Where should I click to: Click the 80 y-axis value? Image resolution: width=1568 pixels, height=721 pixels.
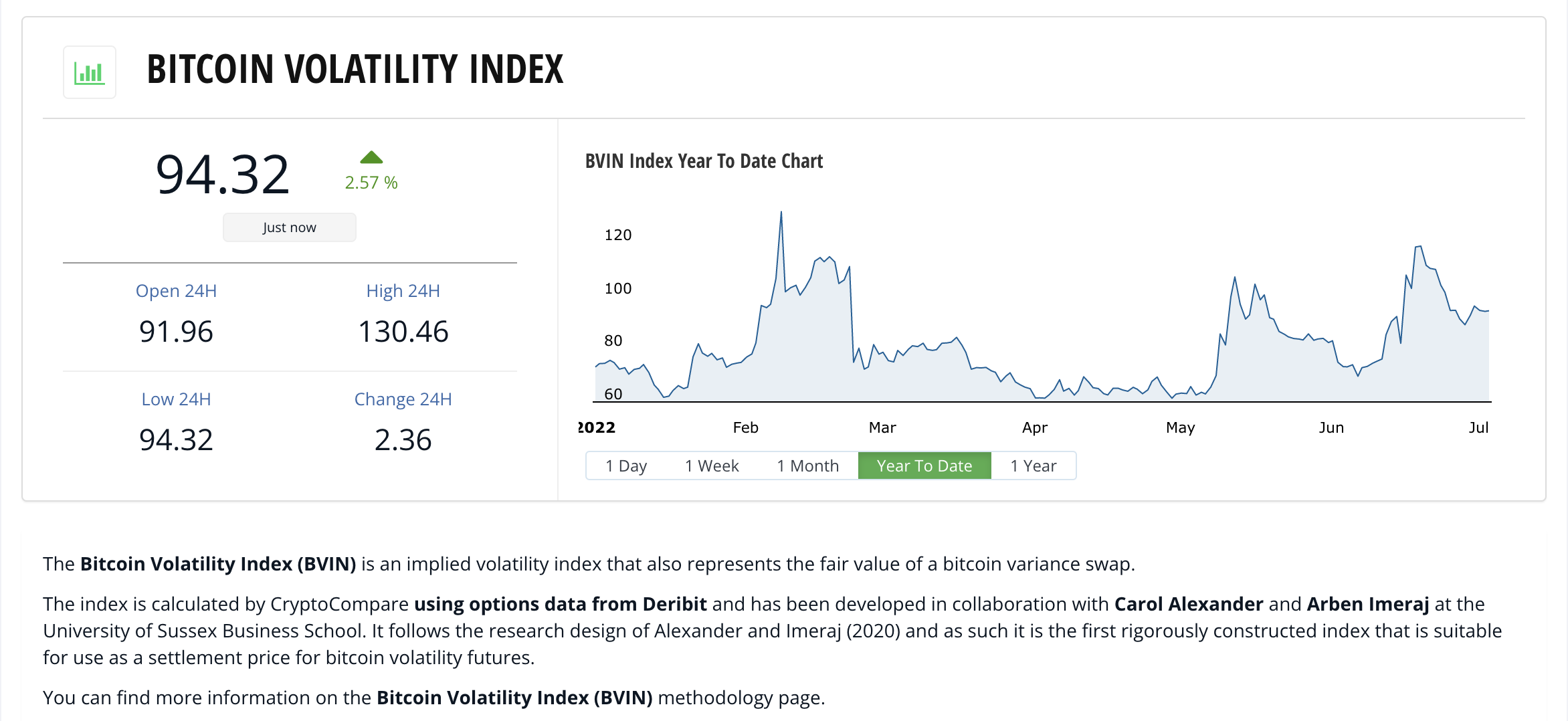coord(613,340)
